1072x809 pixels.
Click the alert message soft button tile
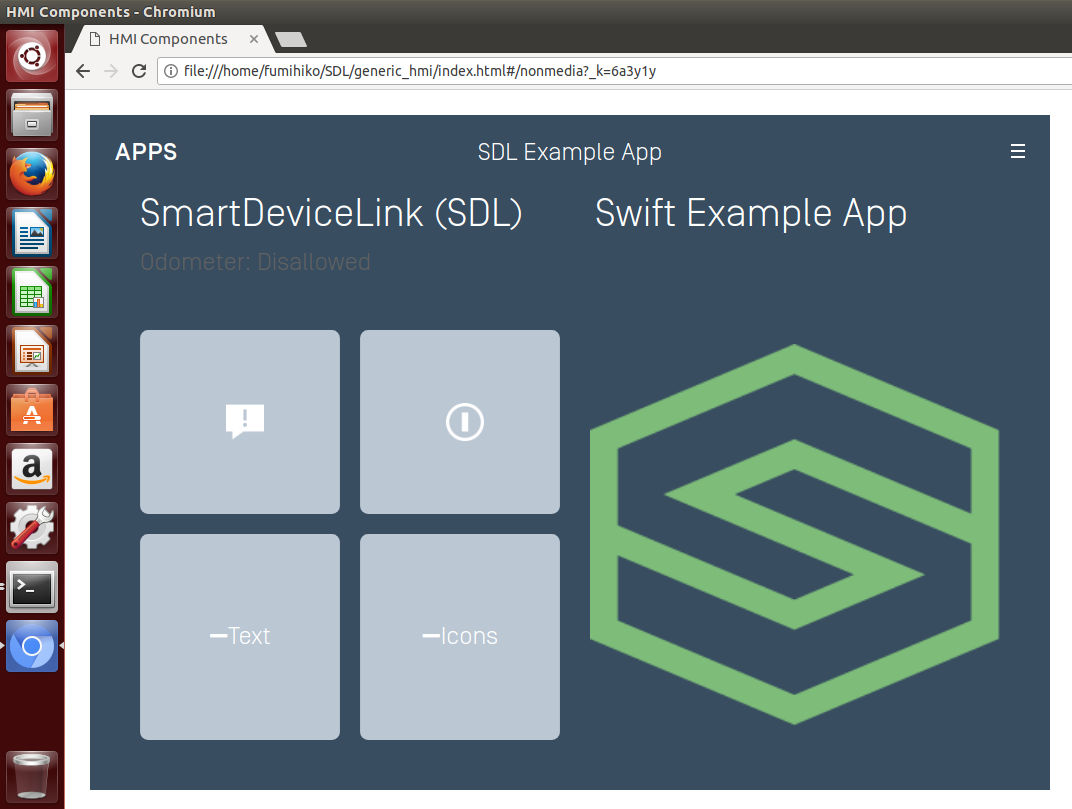(x=240, y=421)
